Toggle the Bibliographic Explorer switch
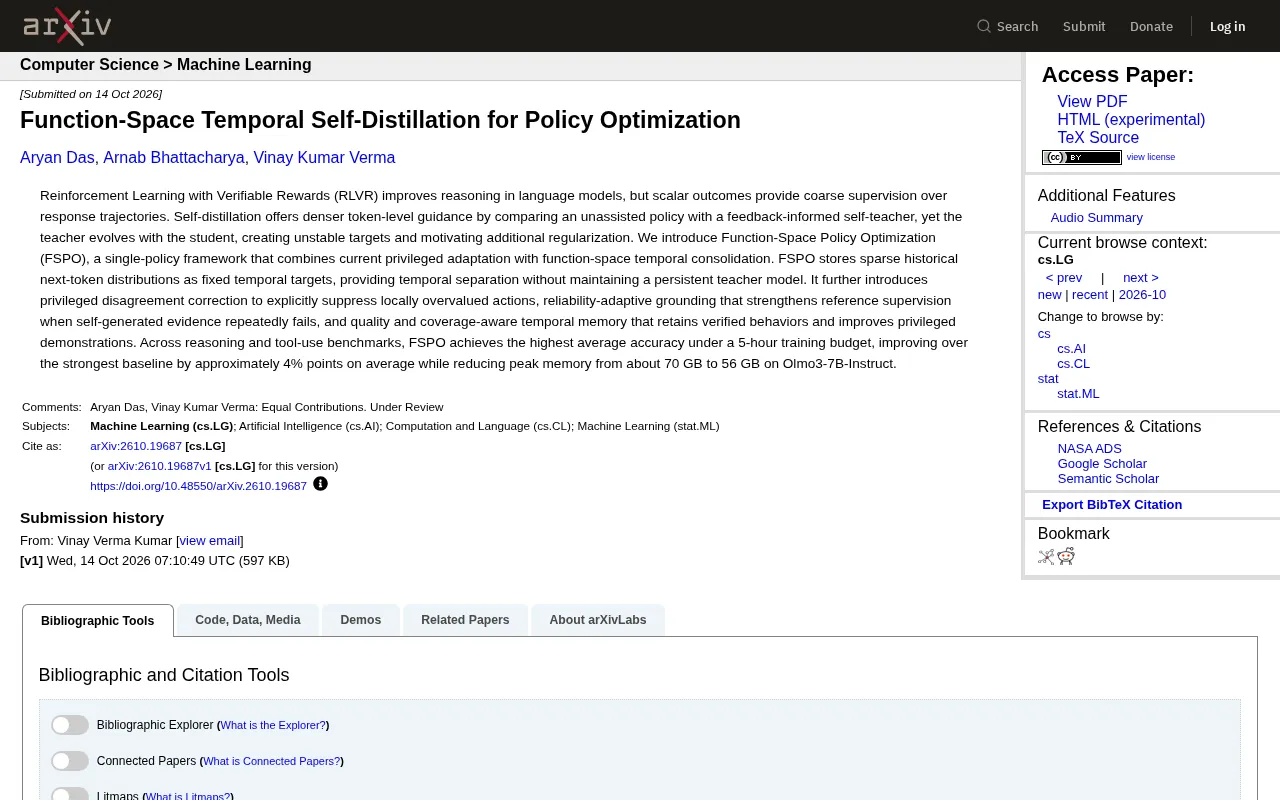The image size is (1280, 800). (x=70, y=725)
